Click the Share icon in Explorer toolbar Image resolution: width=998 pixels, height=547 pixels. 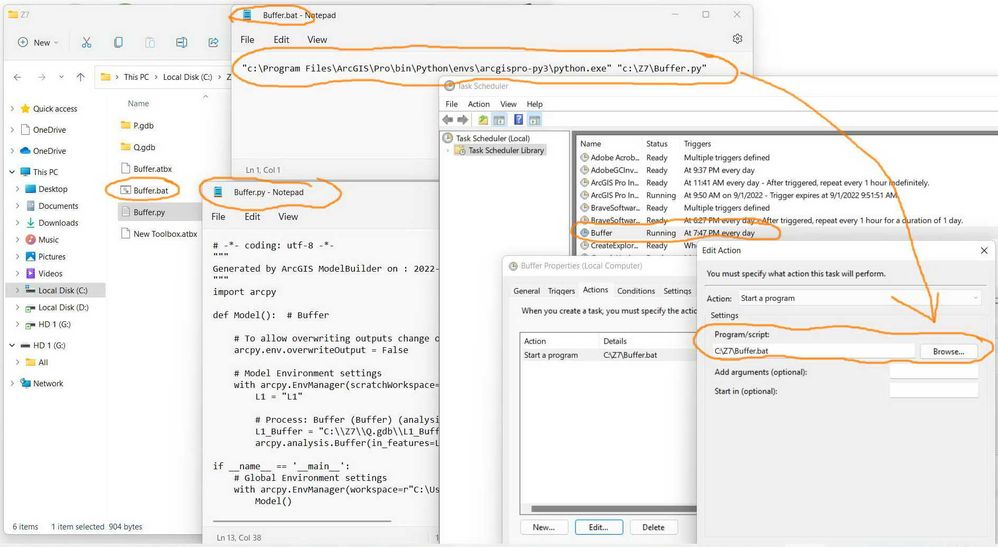[x=213, y=42]
